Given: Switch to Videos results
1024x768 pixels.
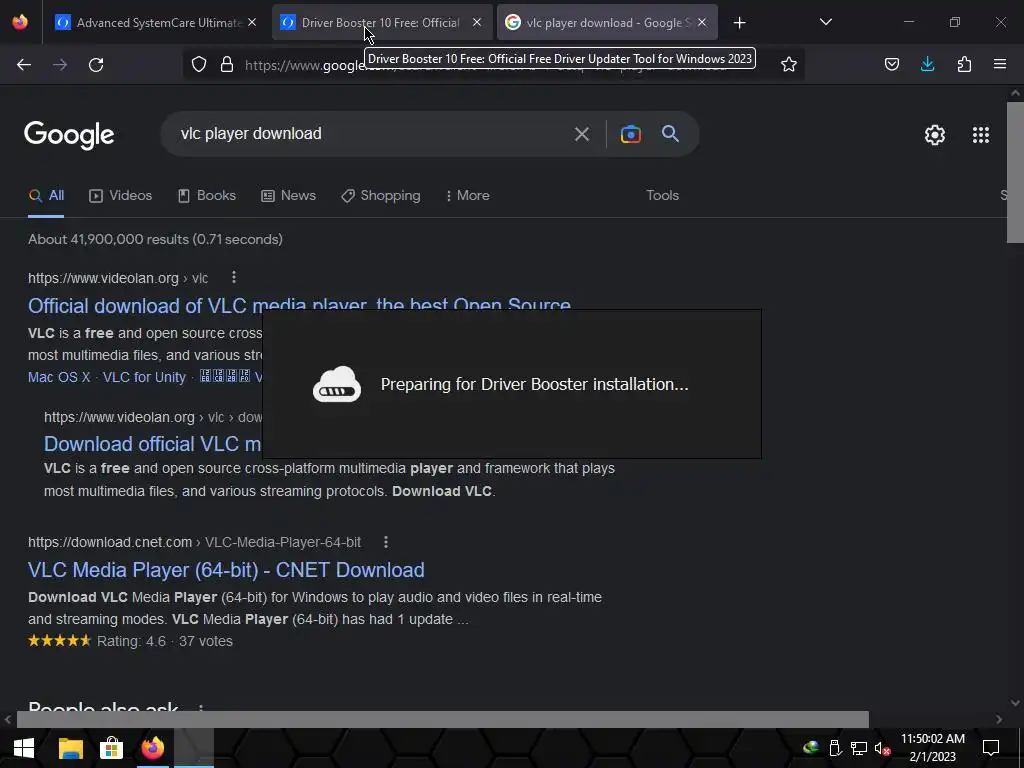Looking at the screenshot, I should pyautogui.click(x=121, y=195).
